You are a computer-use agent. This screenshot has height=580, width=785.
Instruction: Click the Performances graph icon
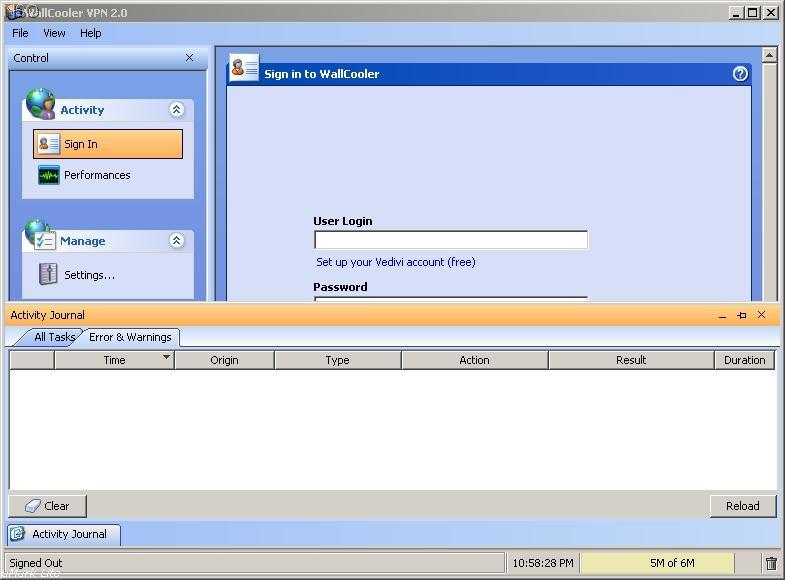tap(49, 175)
